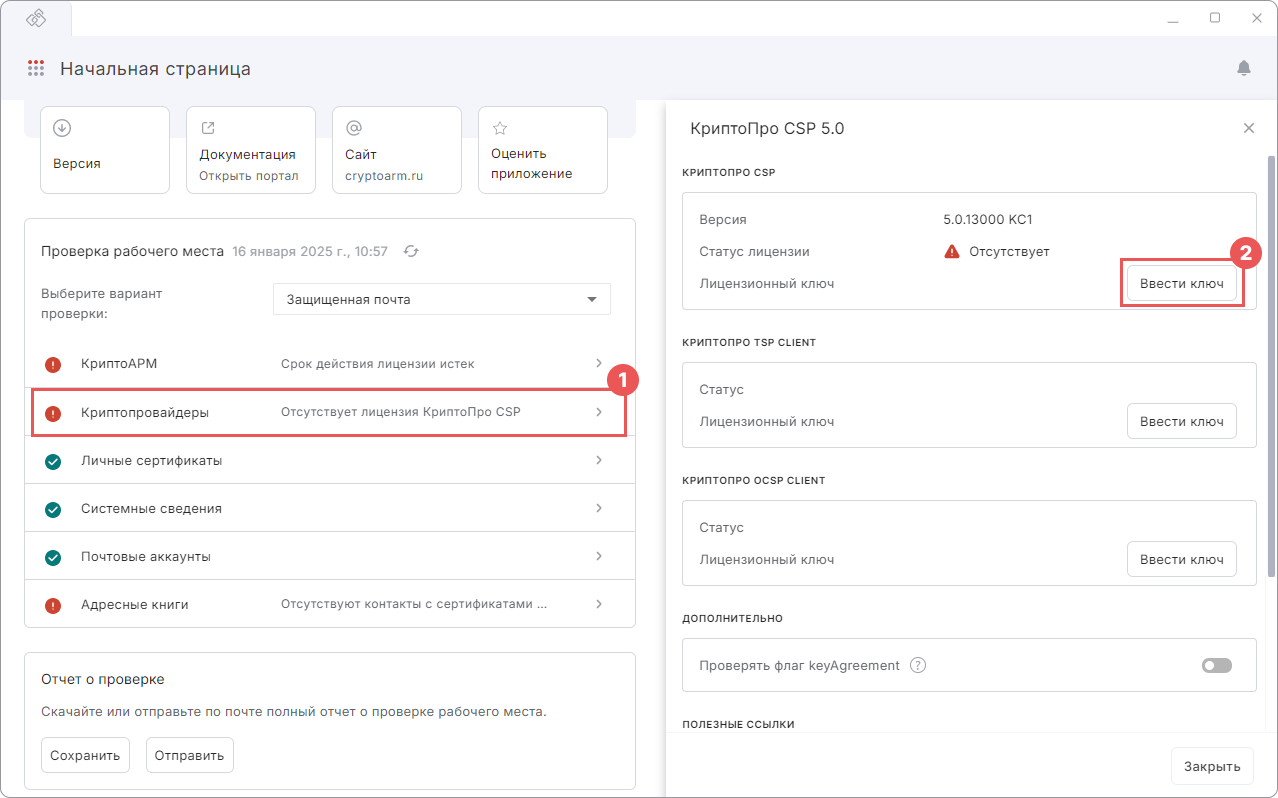Screen dimensions: 1278x798
Task: Save the check report with Сохранить
Action: (x=86, y=755)
